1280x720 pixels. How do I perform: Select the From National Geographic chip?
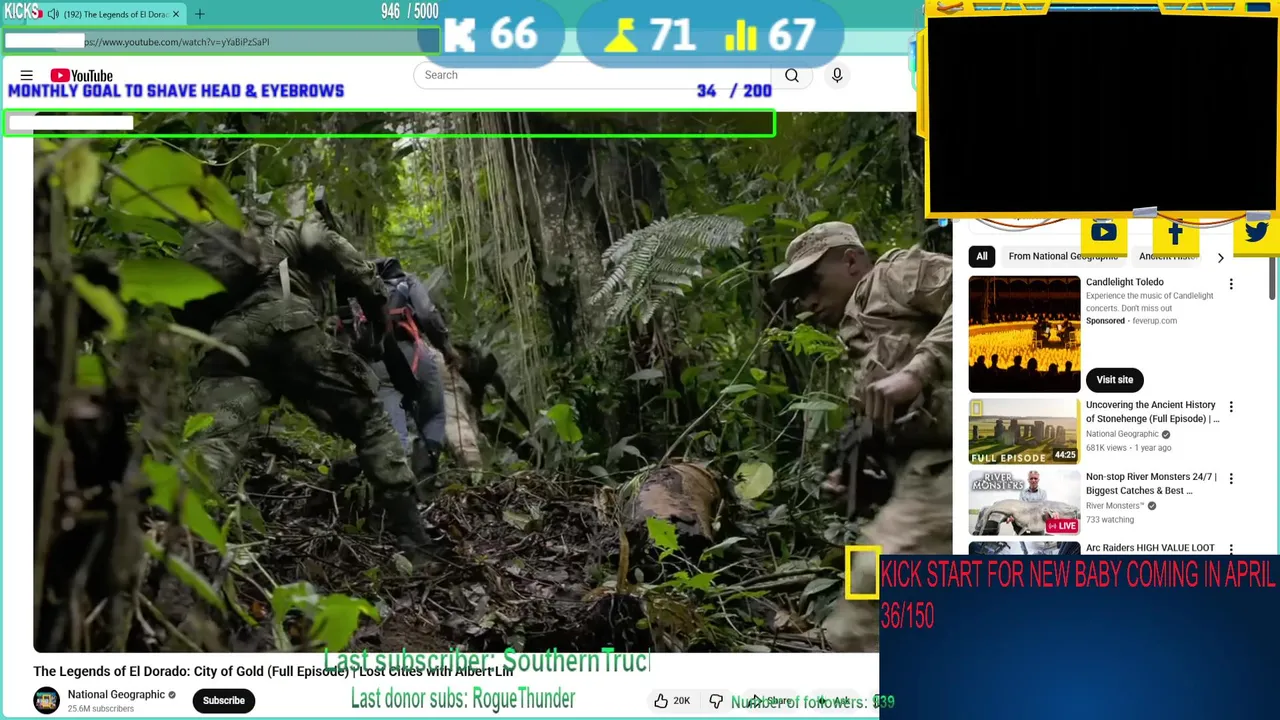pyautogui.click(x=1062, y=257)
